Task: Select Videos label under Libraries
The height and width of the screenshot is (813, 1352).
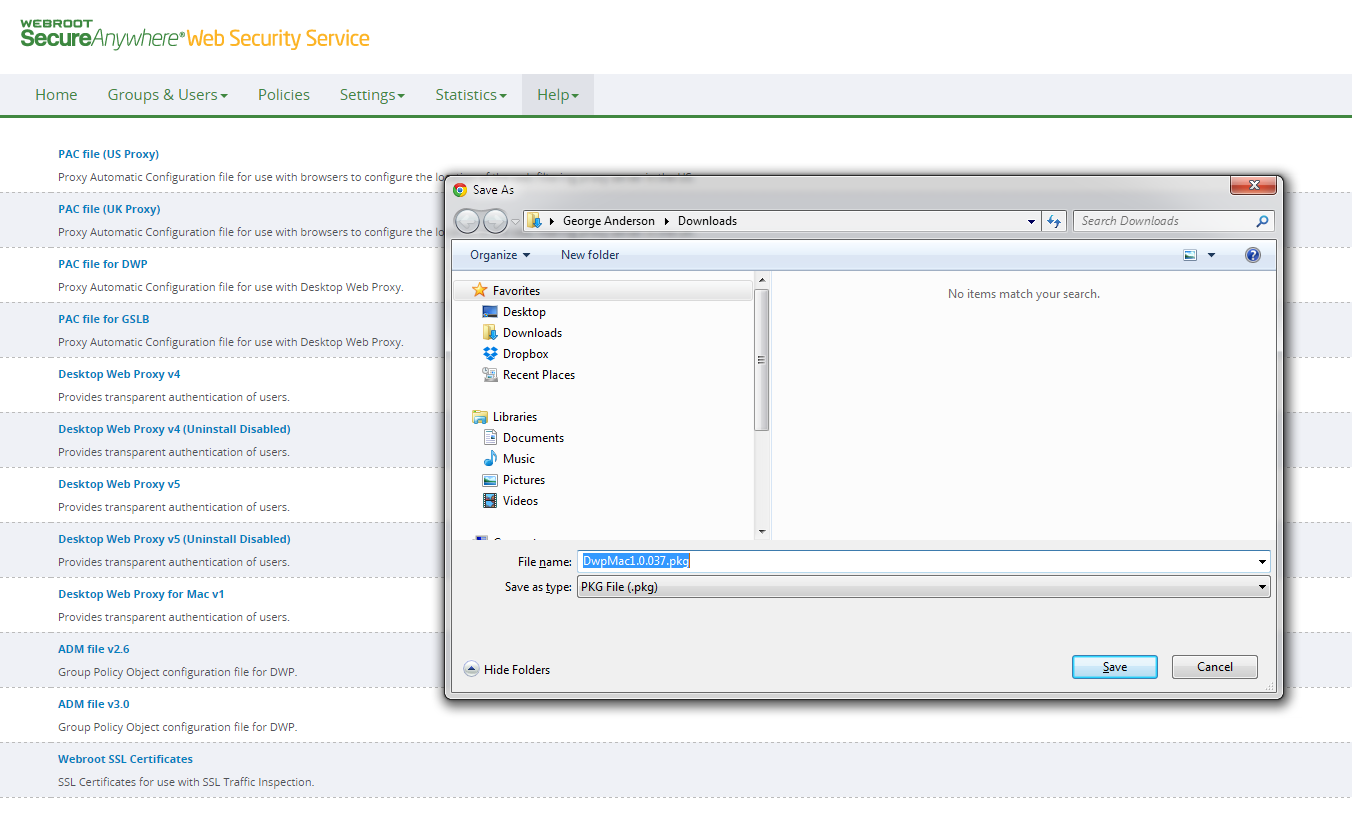Action: pos(520,501)
